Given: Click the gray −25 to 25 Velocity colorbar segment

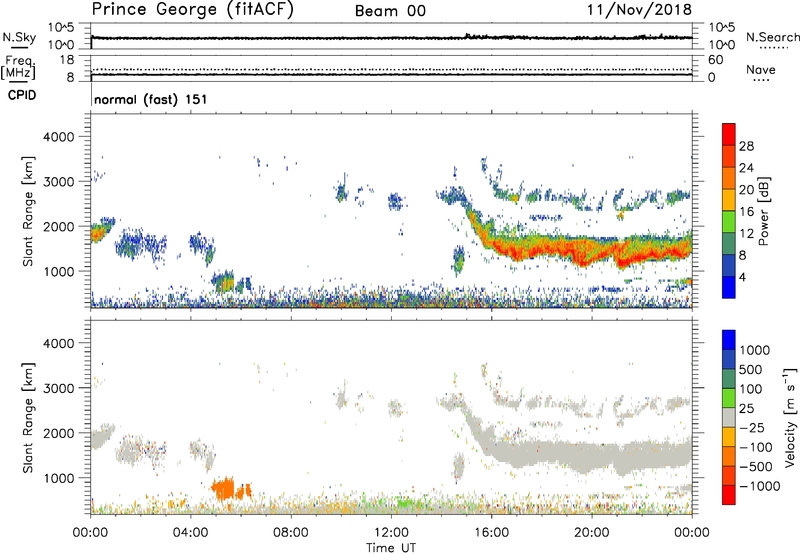Looking at the screenshot, I should coord(729,417).
